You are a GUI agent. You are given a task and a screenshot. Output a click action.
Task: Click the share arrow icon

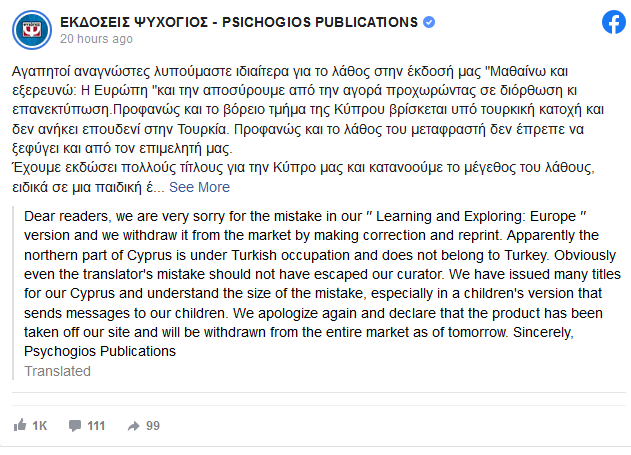point(134,426)
